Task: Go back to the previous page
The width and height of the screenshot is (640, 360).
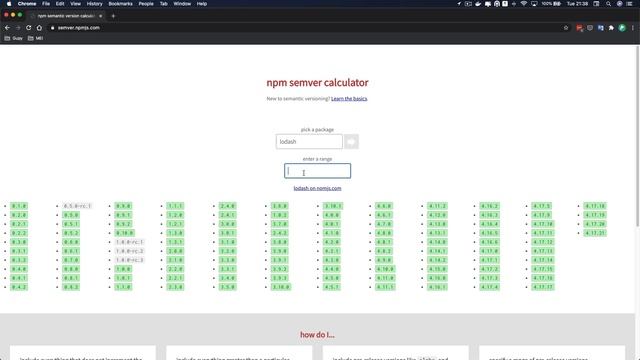Action: pos(7,28)
